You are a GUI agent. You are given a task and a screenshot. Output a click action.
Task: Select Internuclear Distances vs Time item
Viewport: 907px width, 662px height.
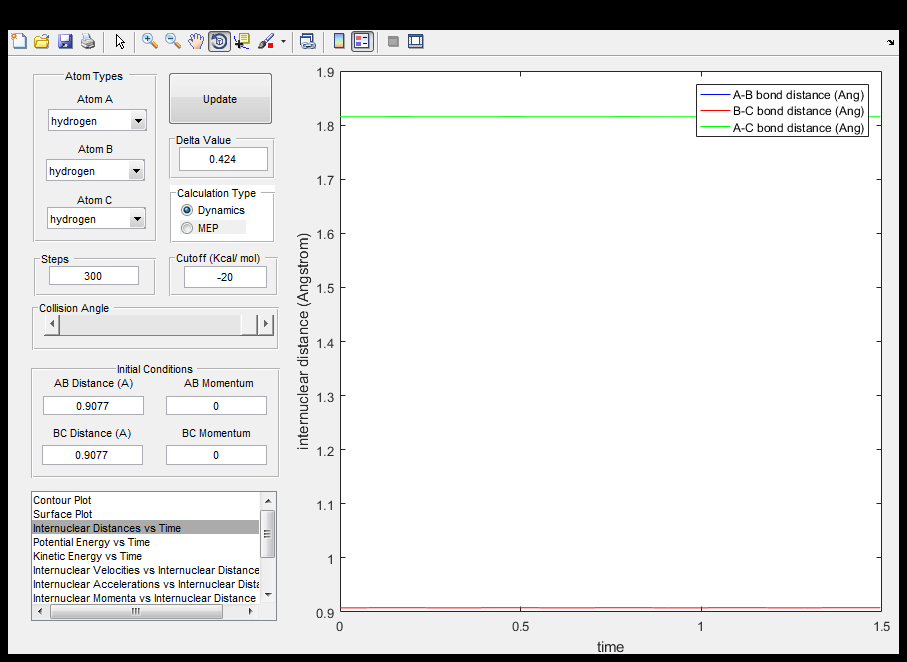(x=145, y=528)
